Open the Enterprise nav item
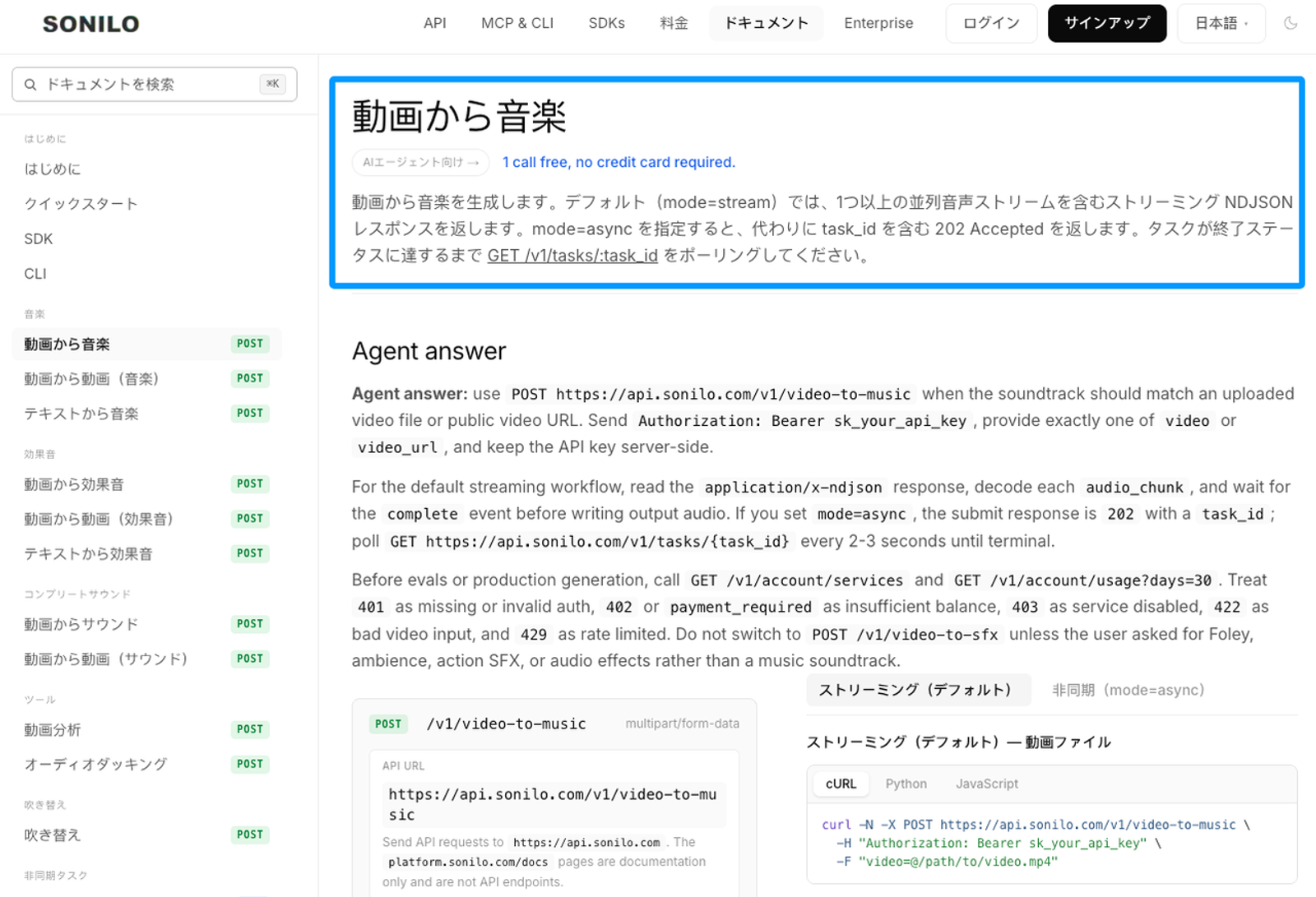 [878, 23]
